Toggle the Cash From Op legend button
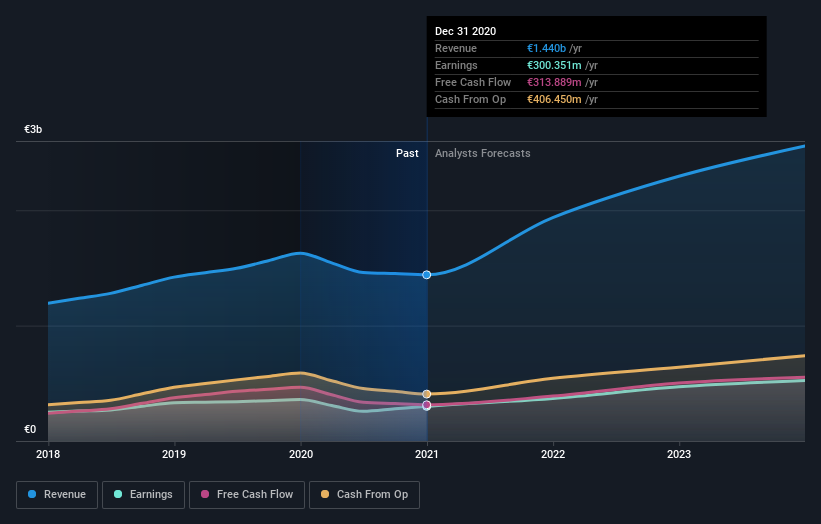Viewport: 821px width, 524px height. 364,495
